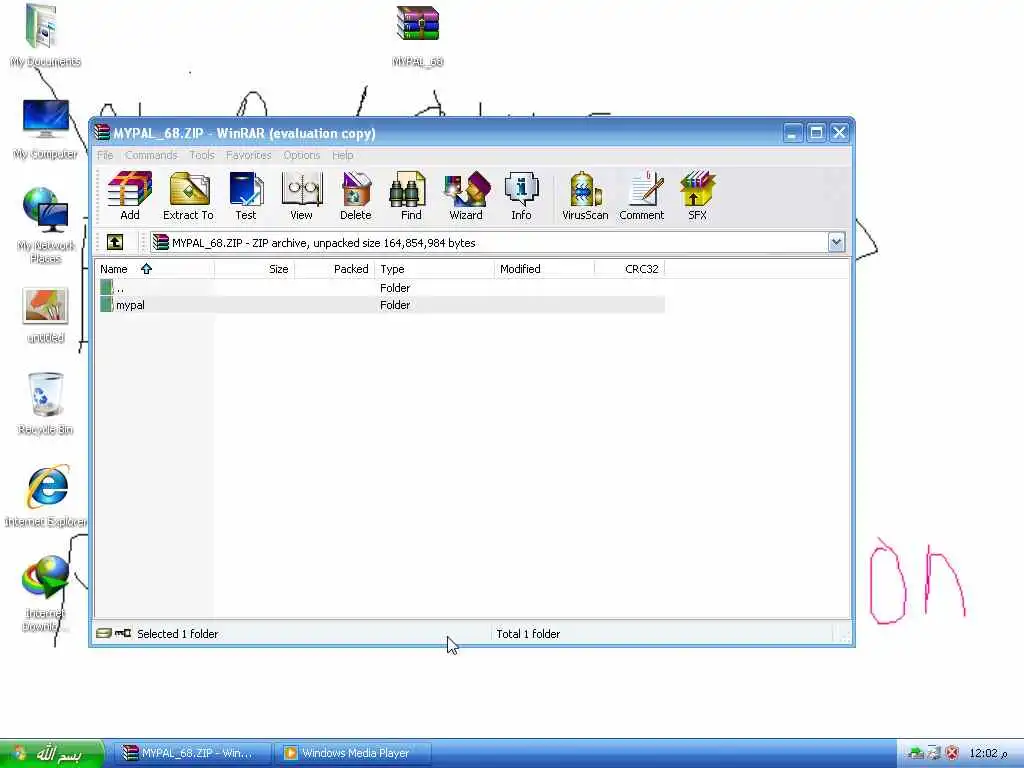
Task: Select the MYPAL_68 desktop archive icon
Action: click(417, 36)
